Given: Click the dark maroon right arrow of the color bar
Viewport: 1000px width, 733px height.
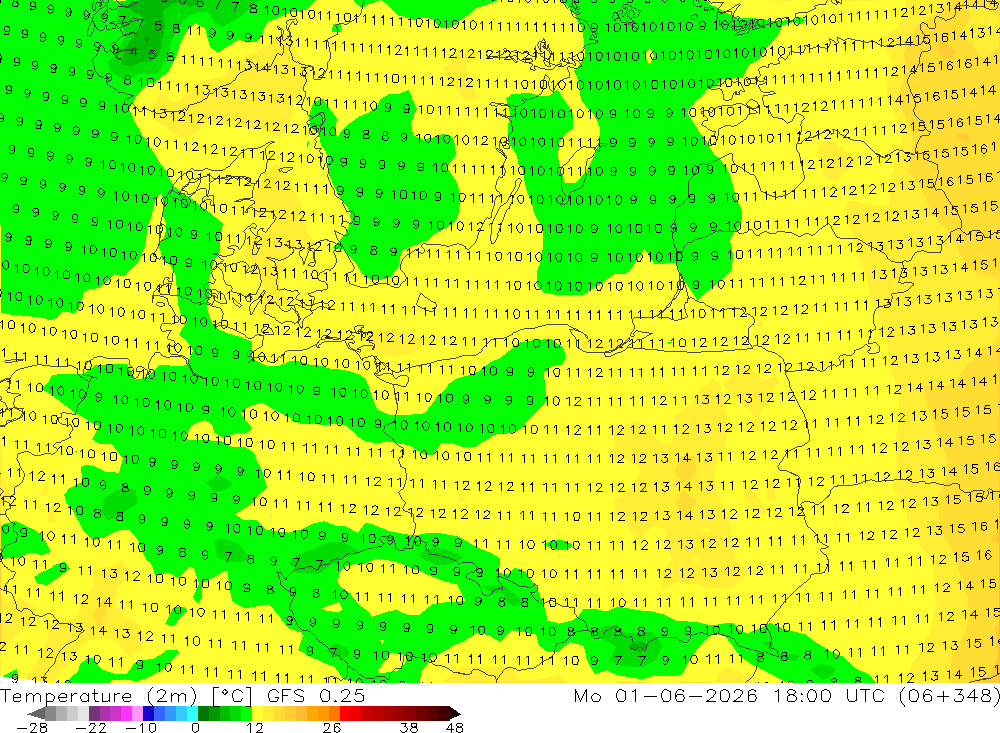Looking at the screenshot, I should click(x=455, y=713).
